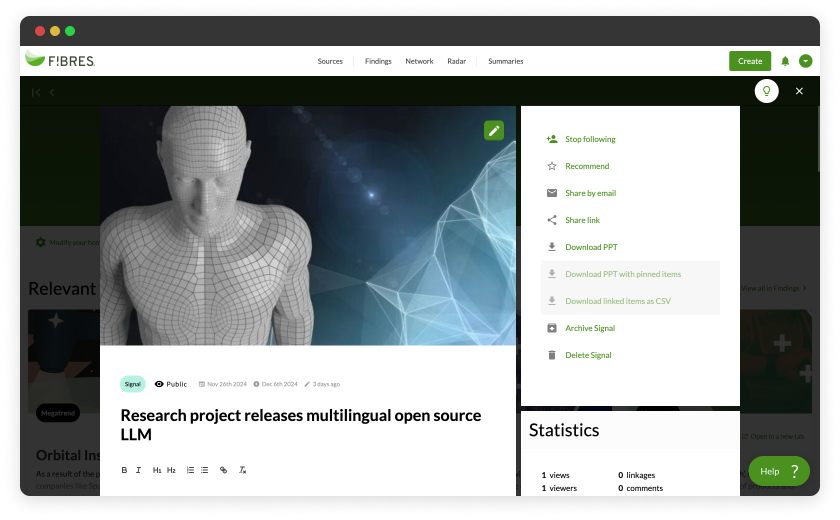Image resolution: width=840 pixels, height=520 pixels.
Task: Click View all in Findings link
Action: (774, 289)
